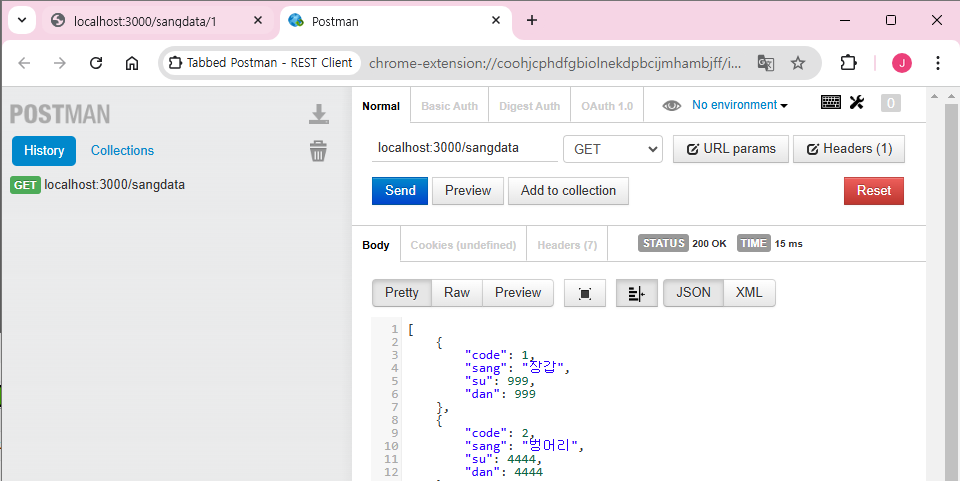
Task: Close the localhost:3000/sangdata/1 tab
Action: pyautogui.click(x=258, y=20)
